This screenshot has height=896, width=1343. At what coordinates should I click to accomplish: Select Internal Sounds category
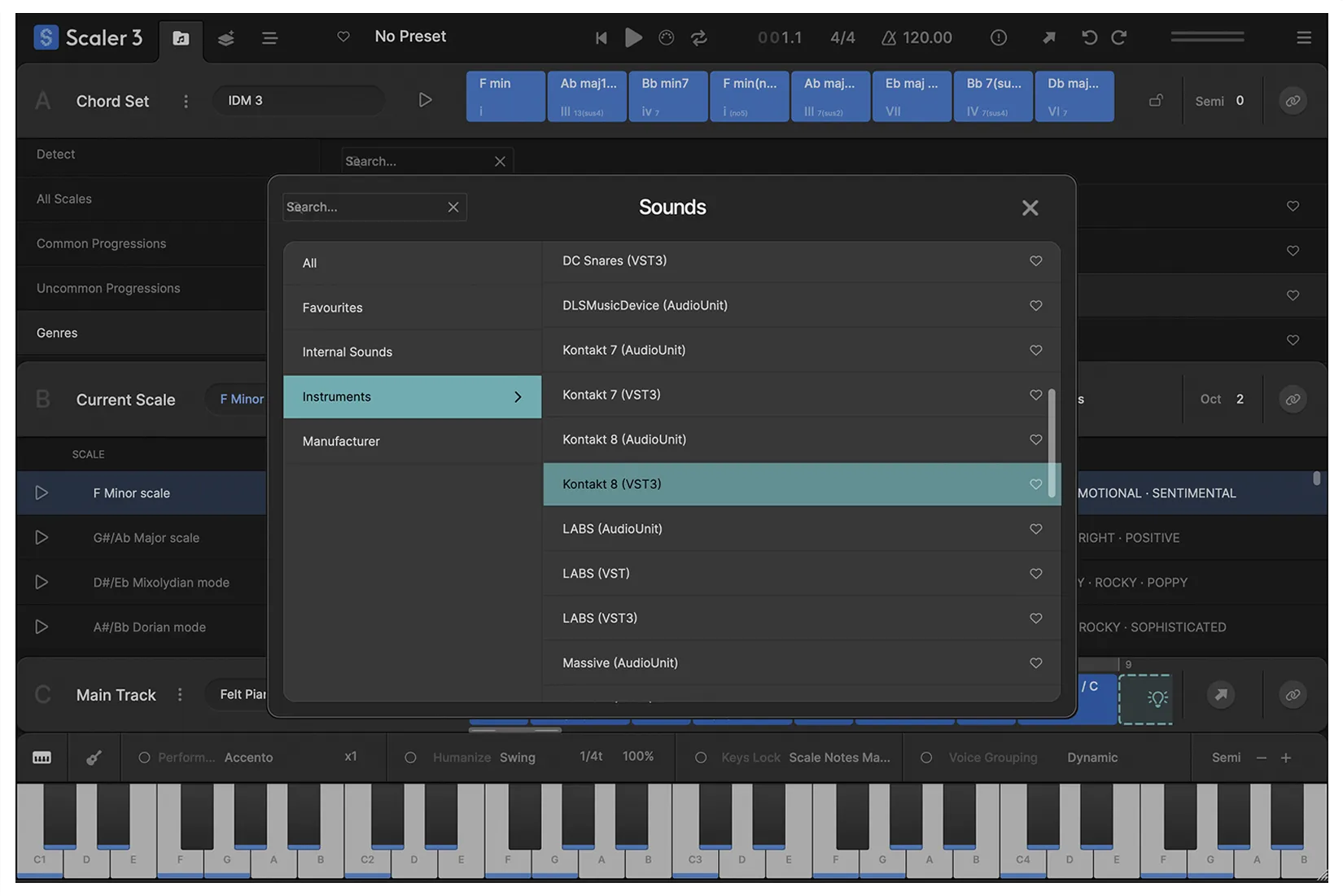(412, 352)
